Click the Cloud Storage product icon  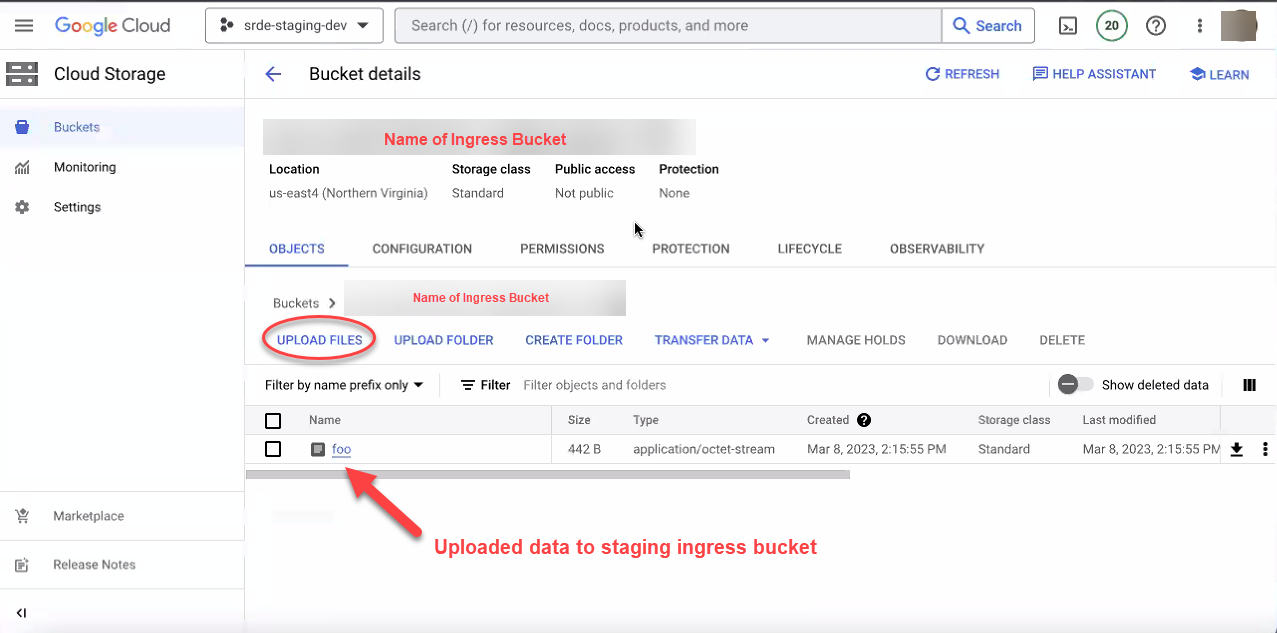point(22,74)
